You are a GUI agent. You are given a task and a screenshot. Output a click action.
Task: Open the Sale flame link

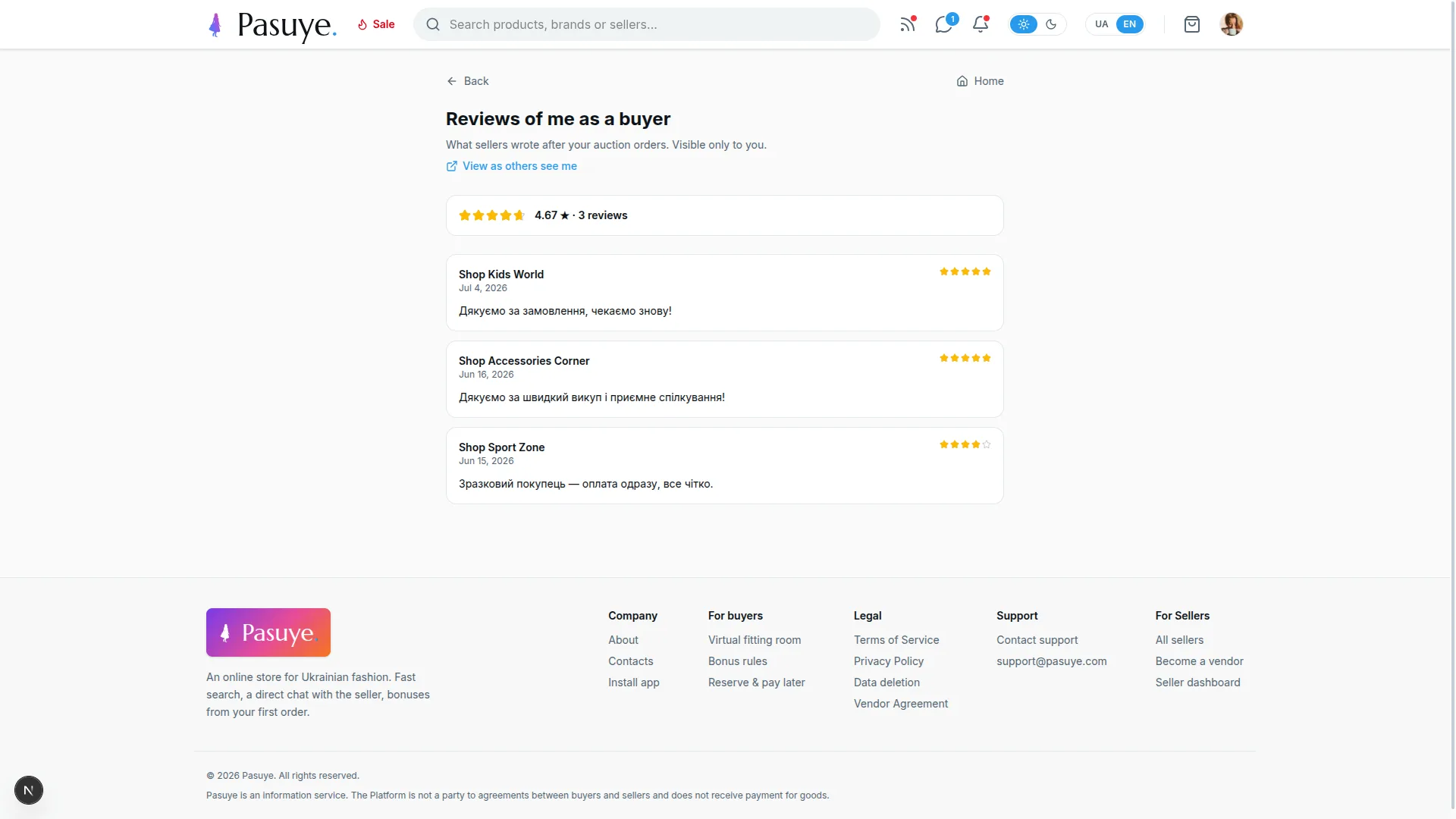click(x=376, y=24)
